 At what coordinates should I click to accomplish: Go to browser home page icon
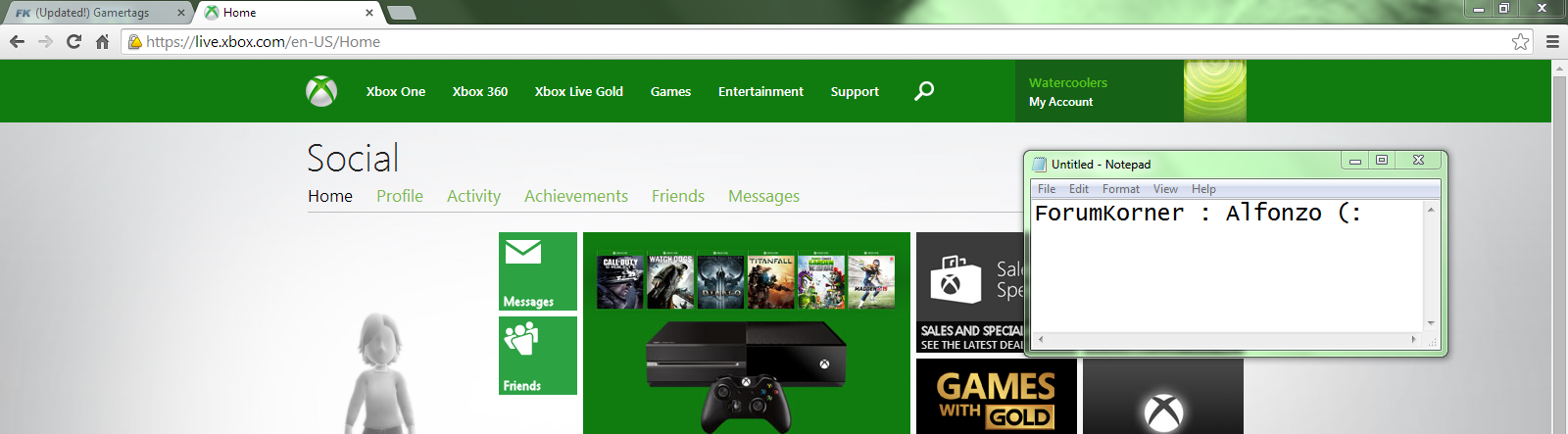click(x=102, y=41)
